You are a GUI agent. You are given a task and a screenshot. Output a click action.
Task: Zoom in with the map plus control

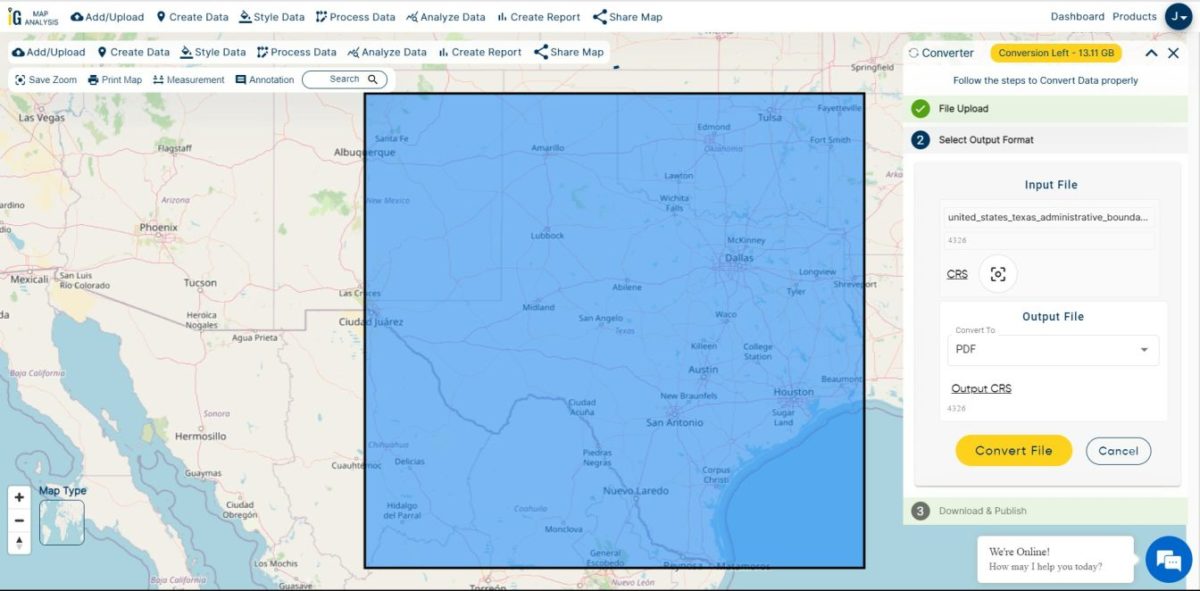19,496
